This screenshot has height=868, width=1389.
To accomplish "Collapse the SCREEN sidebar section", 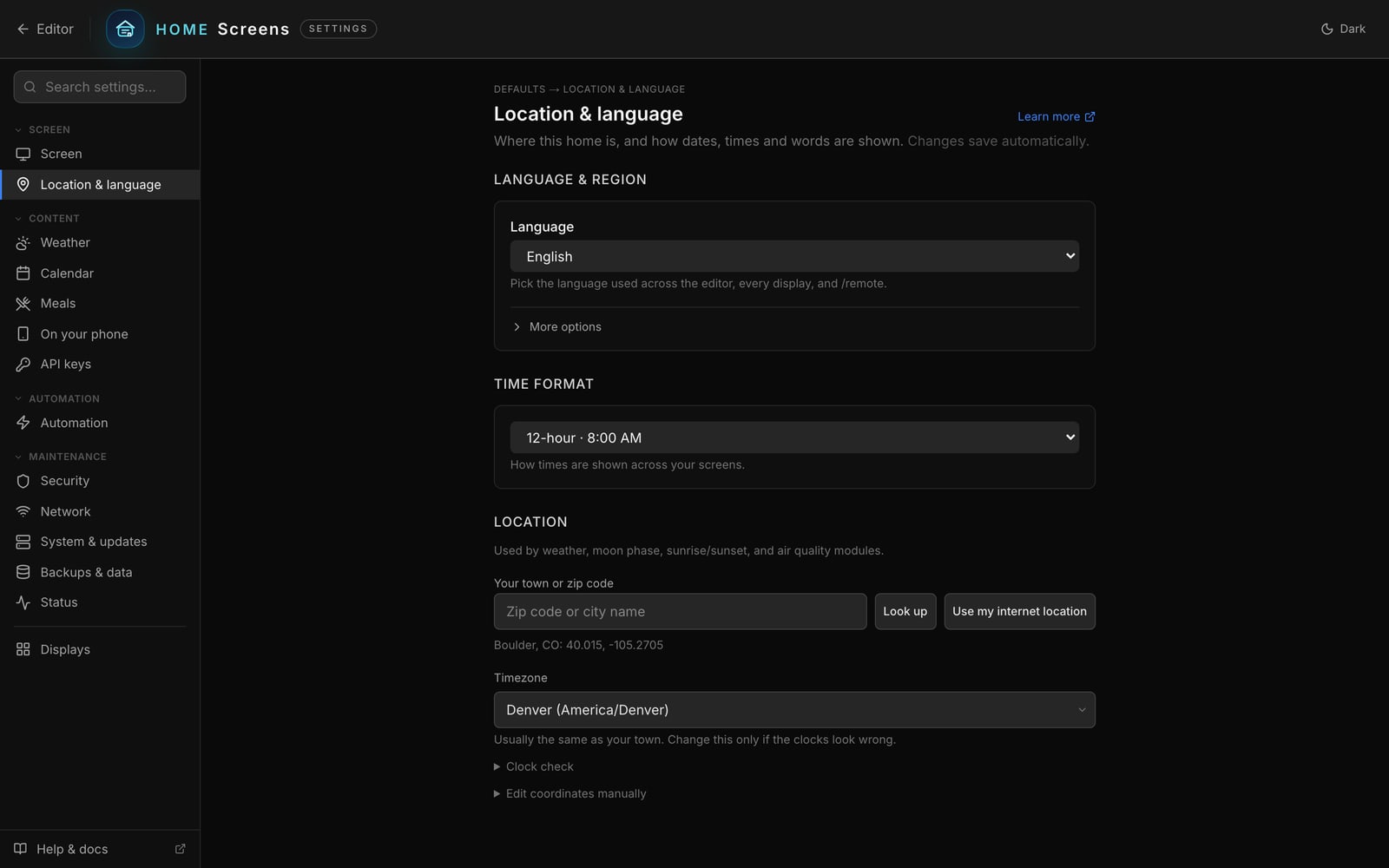I will [x=43, y=129].
